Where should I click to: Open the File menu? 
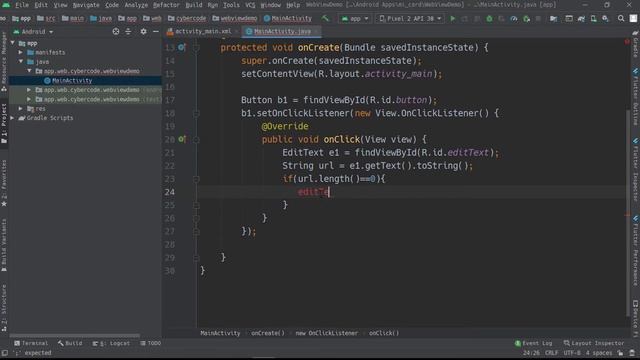tap(22, 5)
